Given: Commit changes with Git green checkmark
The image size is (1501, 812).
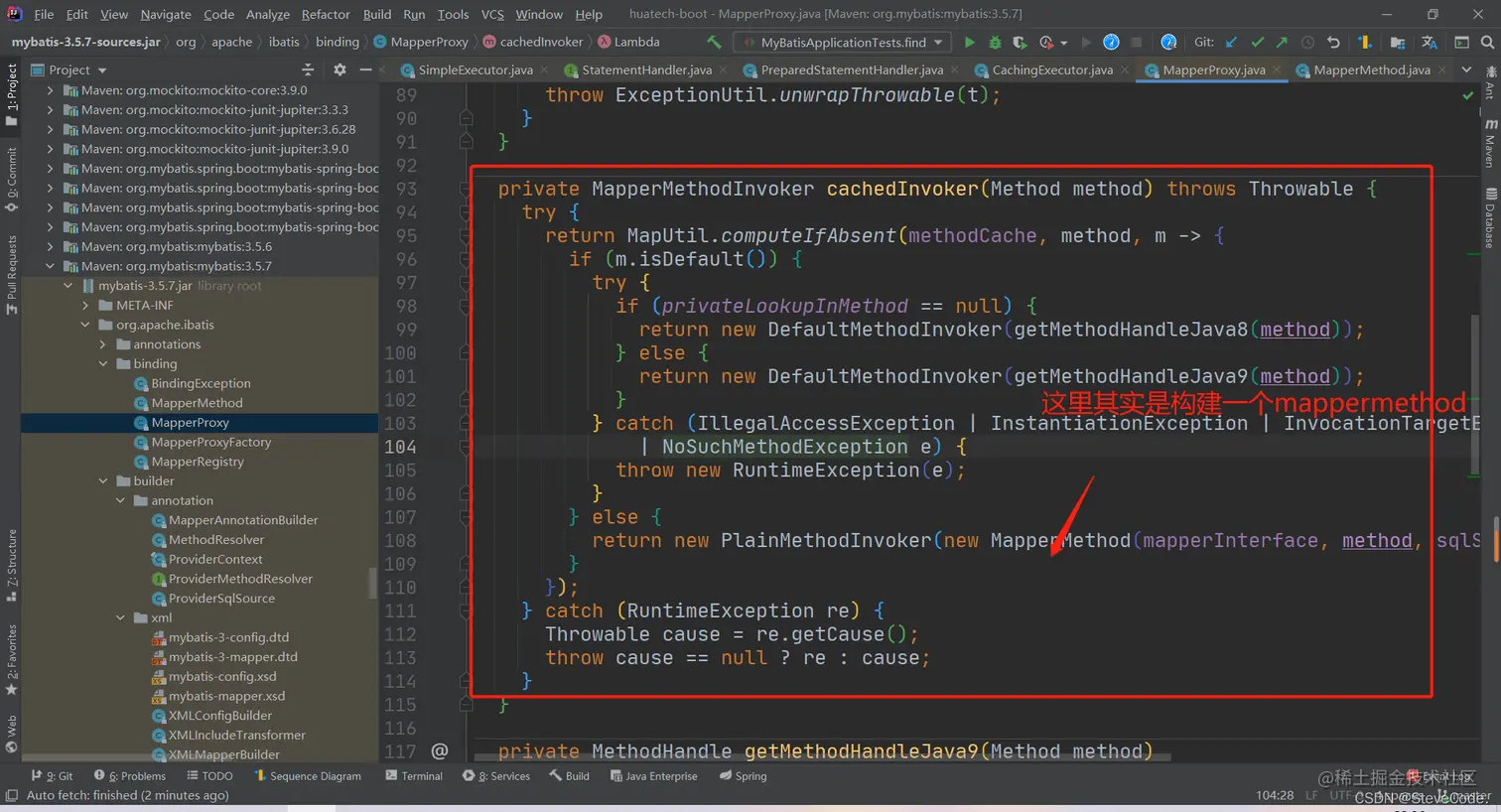Looking at the screenshot, I should (x=1258, y=42).
